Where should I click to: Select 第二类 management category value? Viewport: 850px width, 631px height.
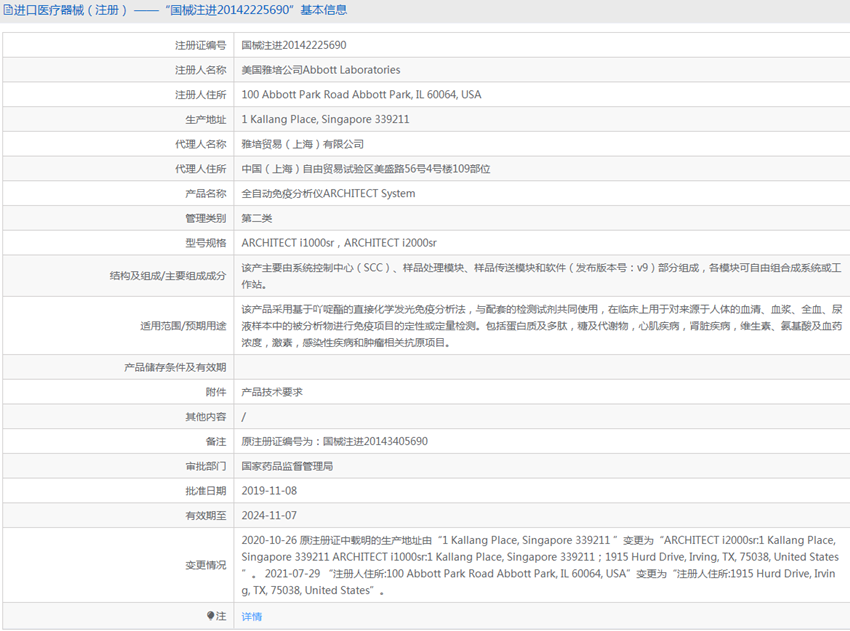click(x=257, y=218)
